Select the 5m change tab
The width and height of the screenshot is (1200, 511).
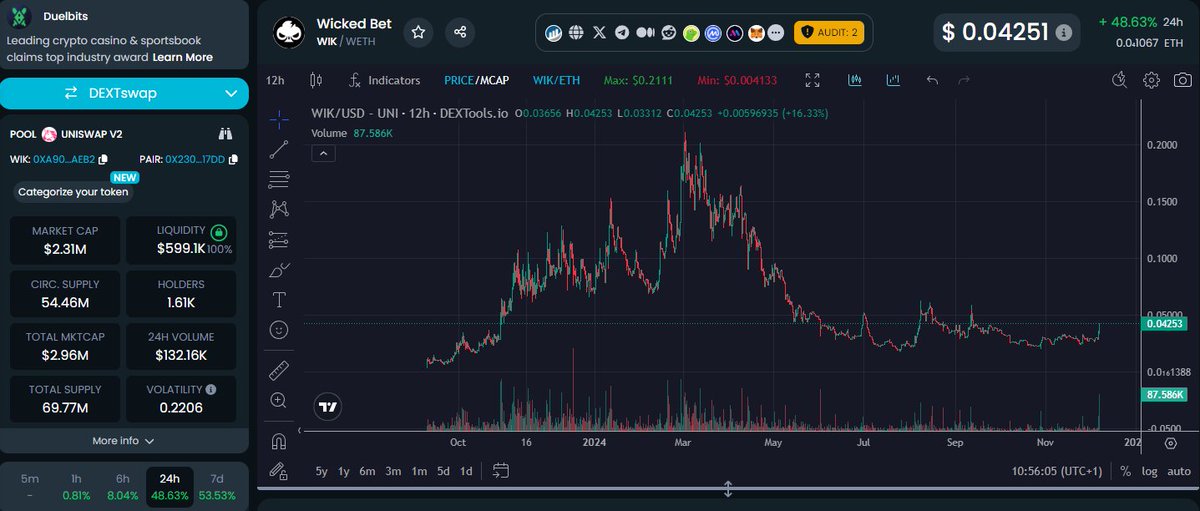pos(30,486)
